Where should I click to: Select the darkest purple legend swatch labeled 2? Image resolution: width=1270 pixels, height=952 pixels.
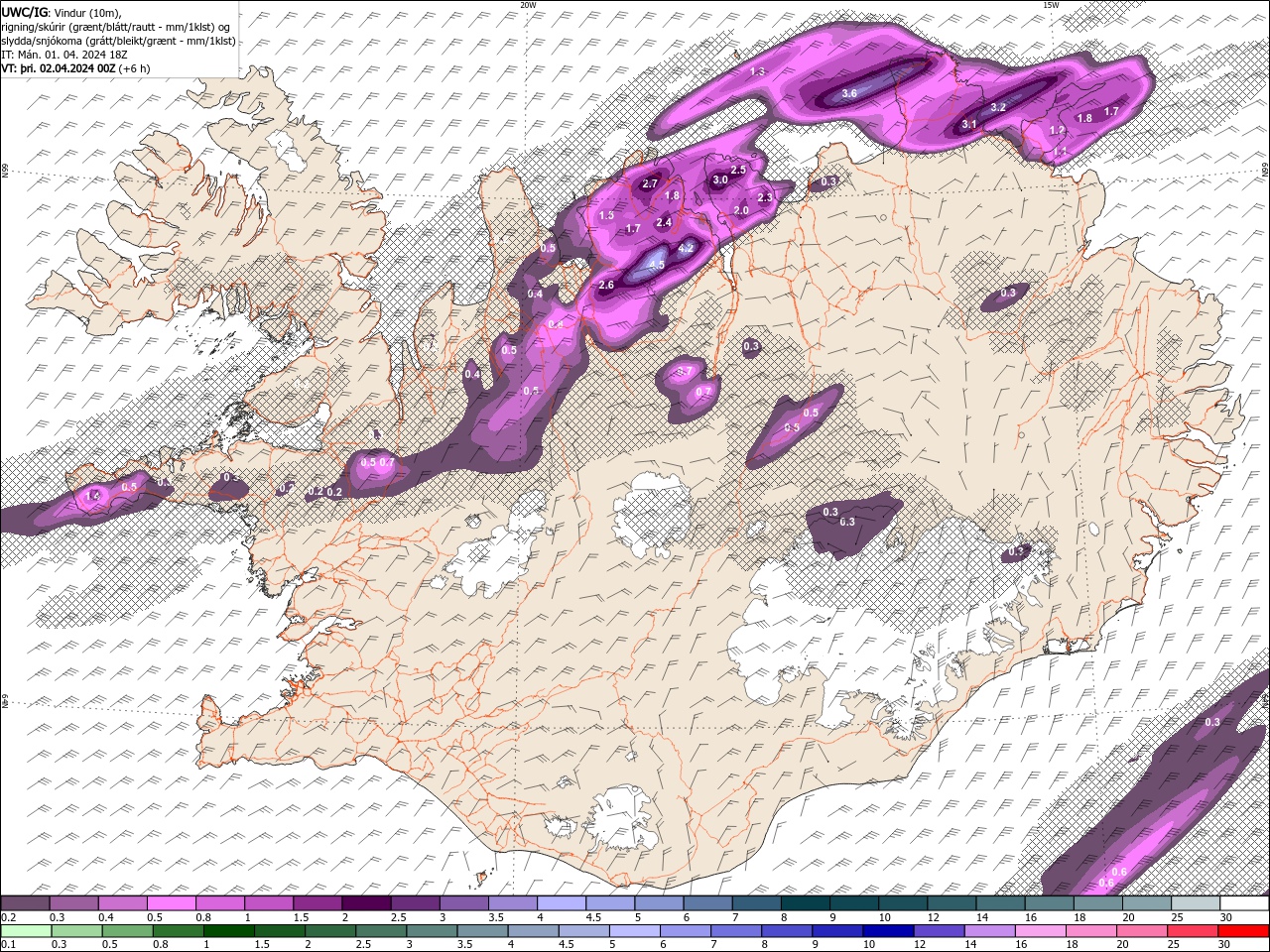pos(366,903)
